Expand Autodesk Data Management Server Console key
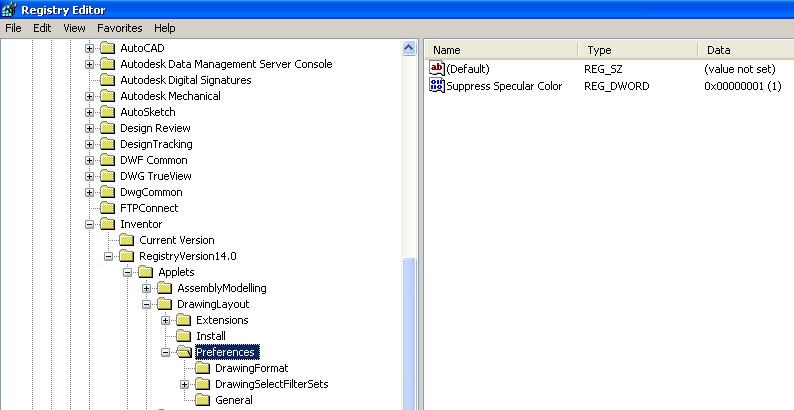 90,64
